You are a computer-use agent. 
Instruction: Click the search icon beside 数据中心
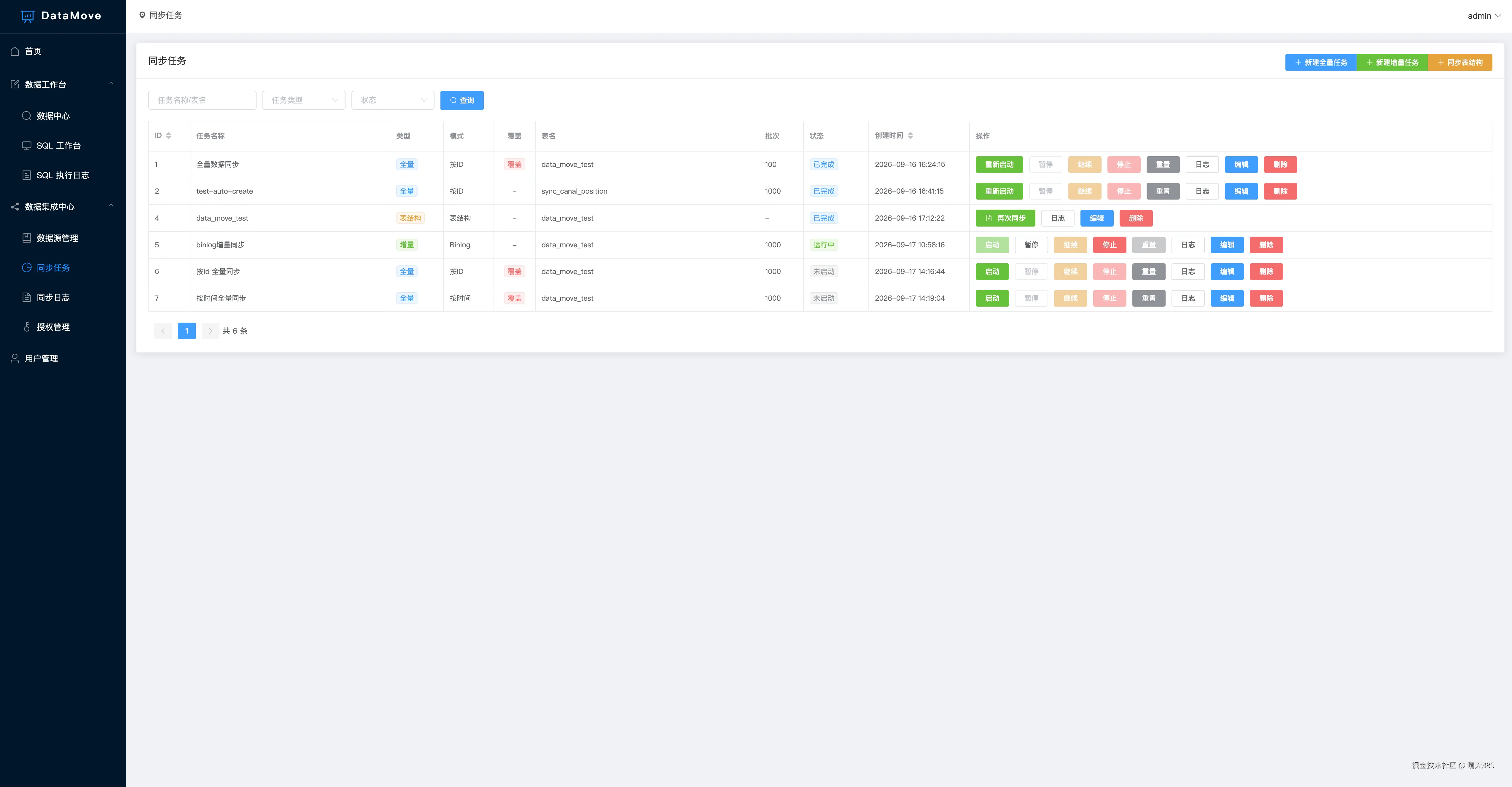[26, 116]
